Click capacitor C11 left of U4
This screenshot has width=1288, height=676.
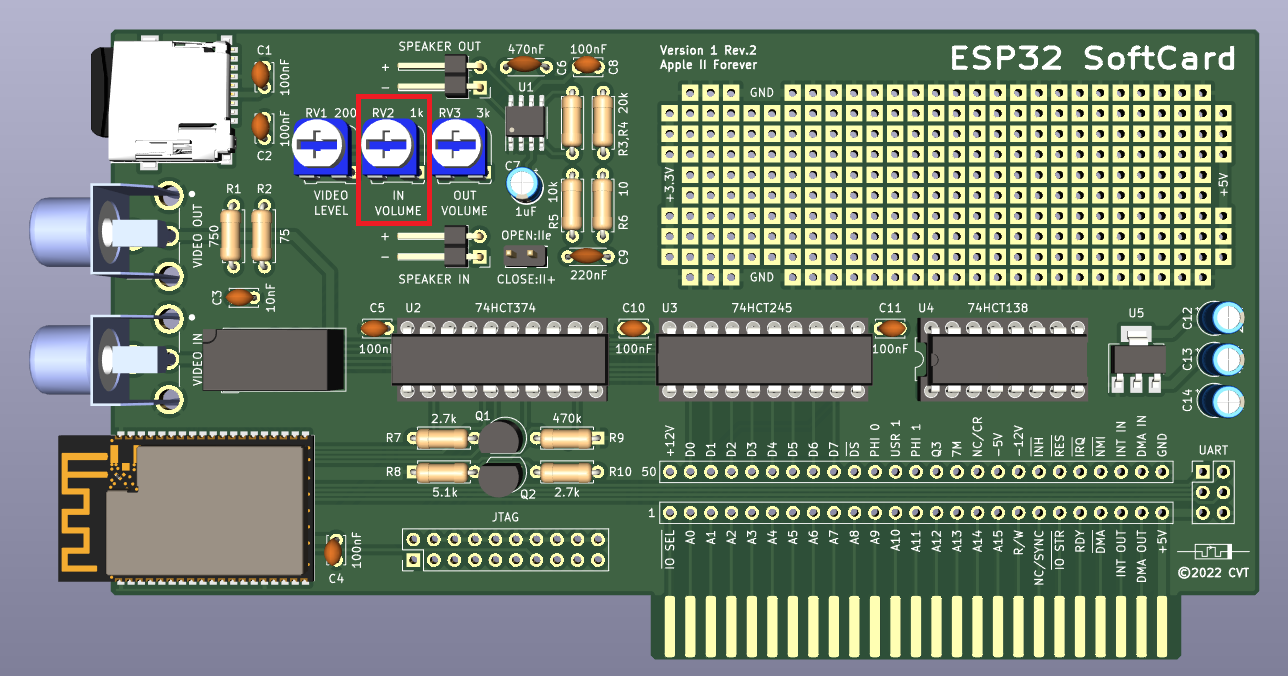tap(890, 327)
